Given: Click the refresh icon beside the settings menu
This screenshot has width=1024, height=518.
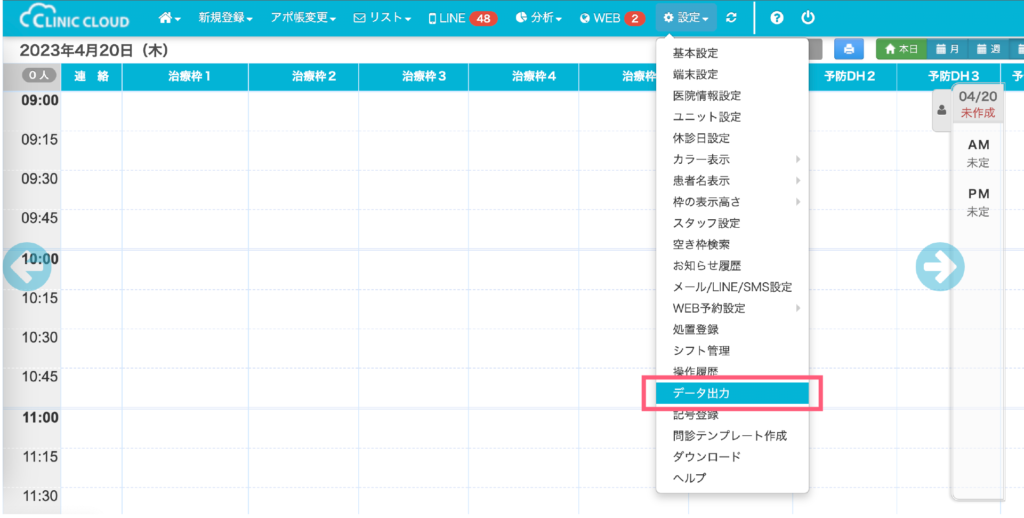Looking at the screenshot, I should (732, 18).
